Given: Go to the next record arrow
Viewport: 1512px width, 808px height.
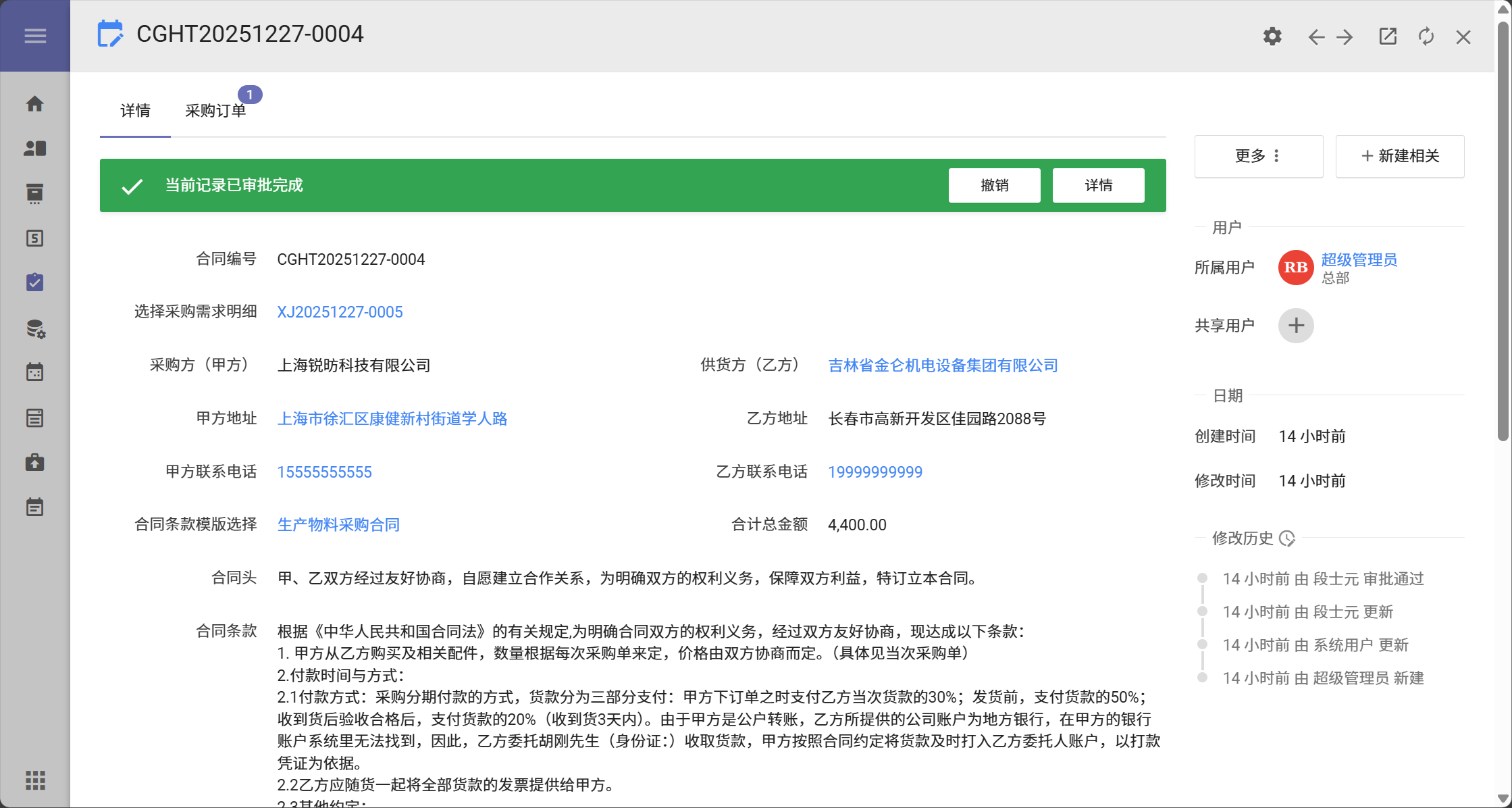Looking at the screenshot, I should 1345,36.
